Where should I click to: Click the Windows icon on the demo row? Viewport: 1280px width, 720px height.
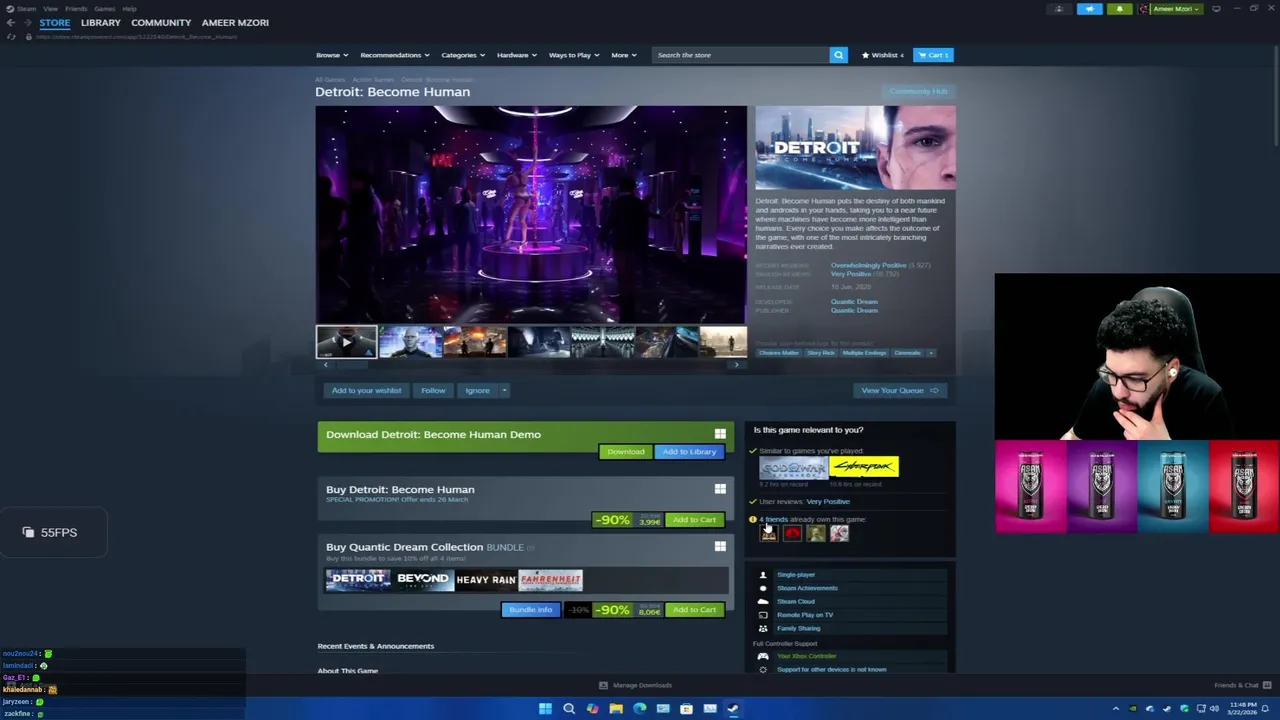tap(720, 434)
